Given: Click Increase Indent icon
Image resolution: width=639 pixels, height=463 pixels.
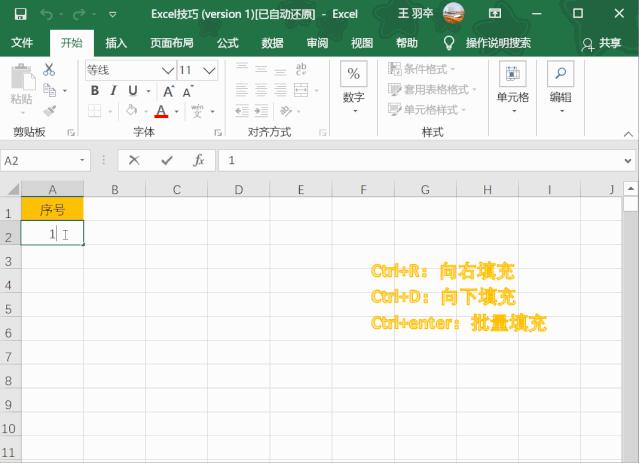Looking at the screenshot, I should (261, 110).
